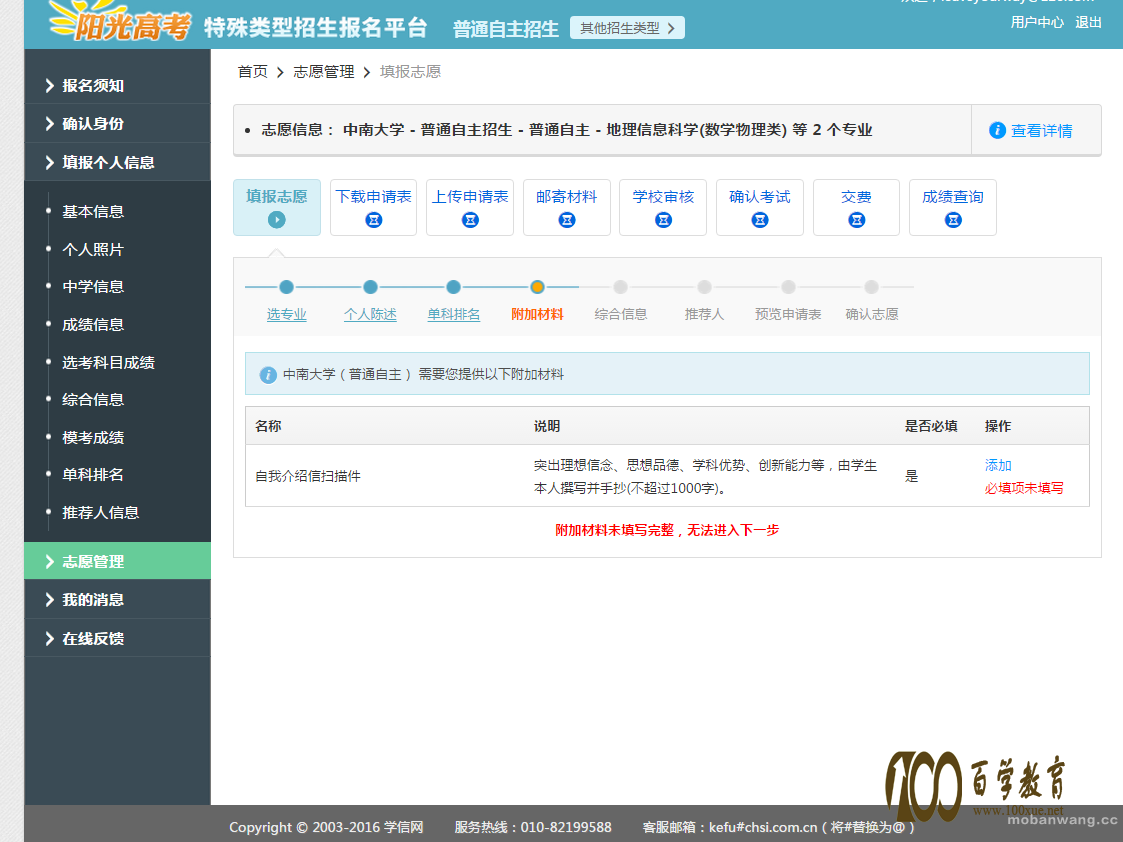Click the 单科排名 step label link
1123x842 pixels.
pos(453,314)
